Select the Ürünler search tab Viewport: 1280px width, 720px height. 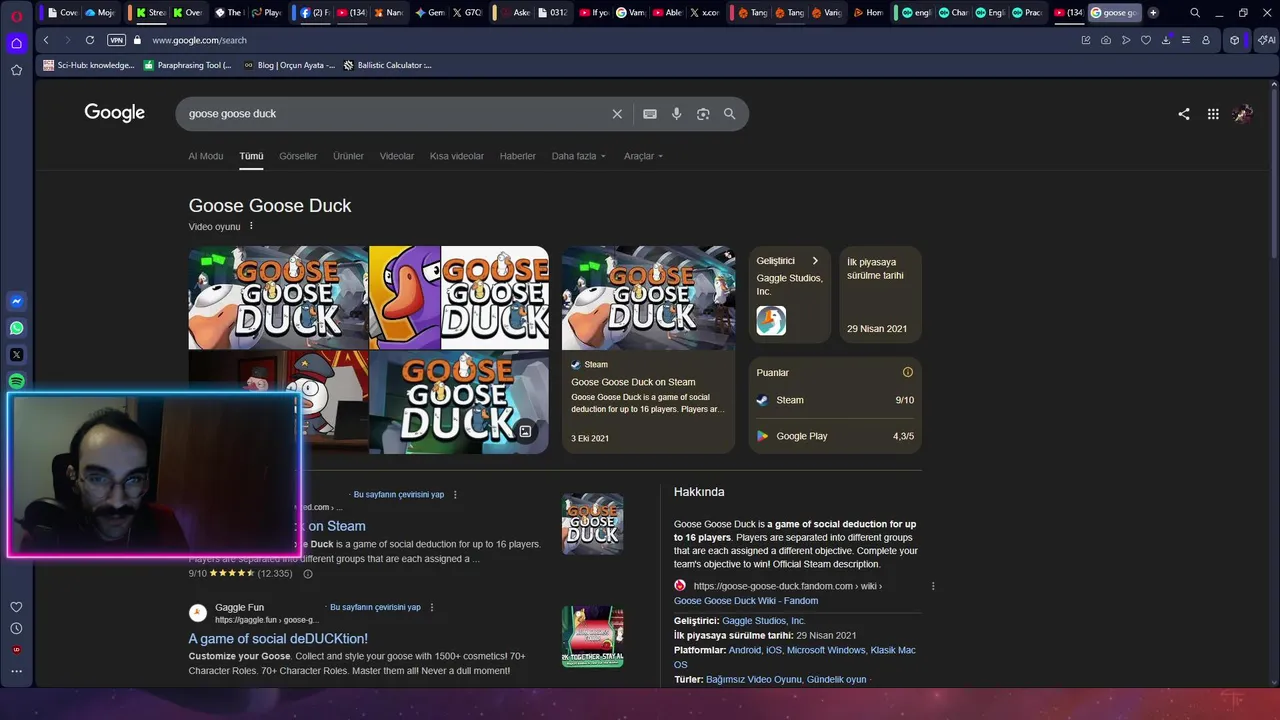pyautogui.click(x=348, y=156)
